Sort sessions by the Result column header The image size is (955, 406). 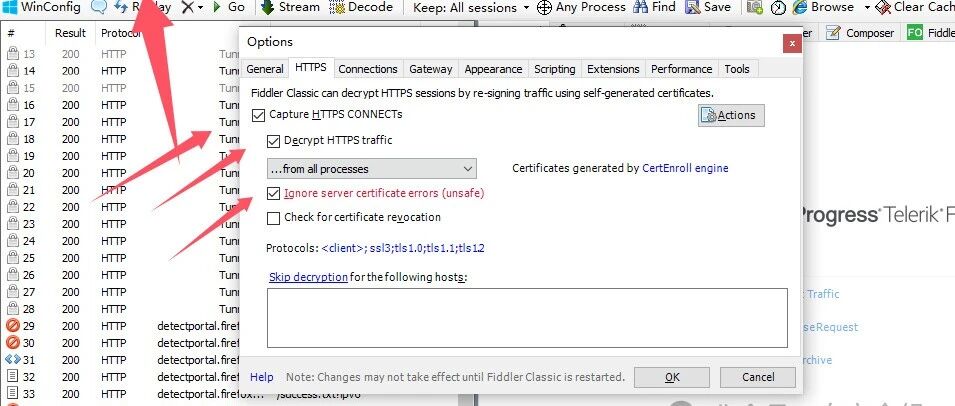(71, 33)
